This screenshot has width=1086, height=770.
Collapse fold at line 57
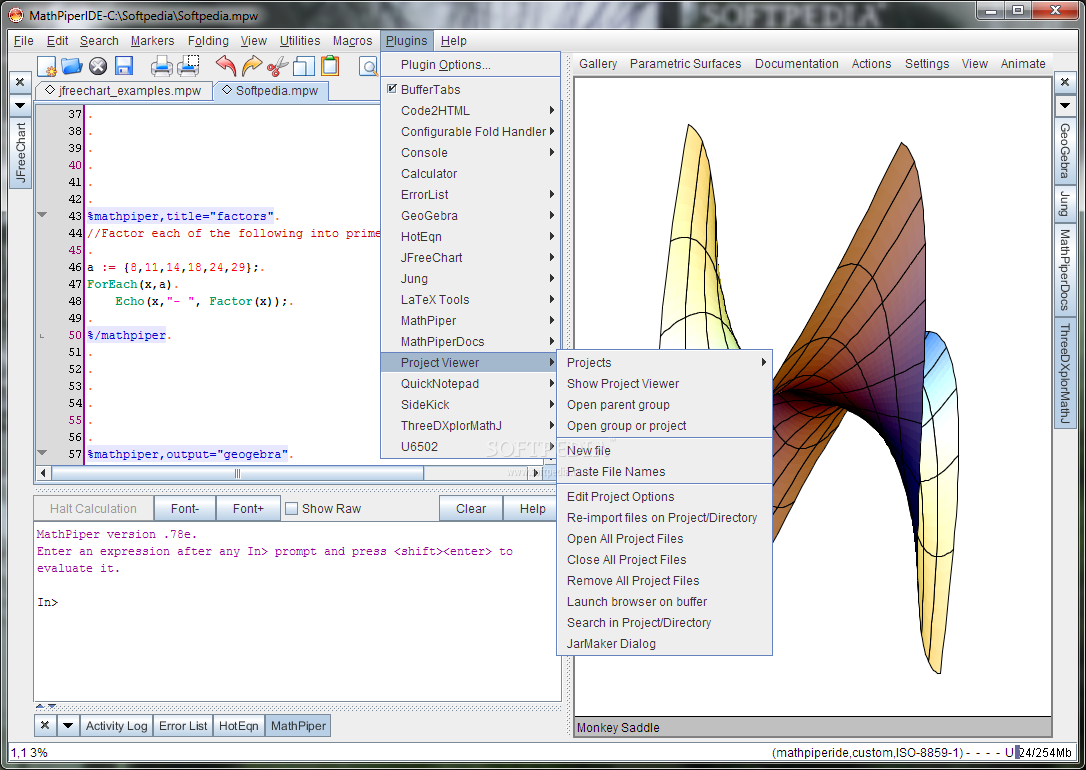coord(42,454)
